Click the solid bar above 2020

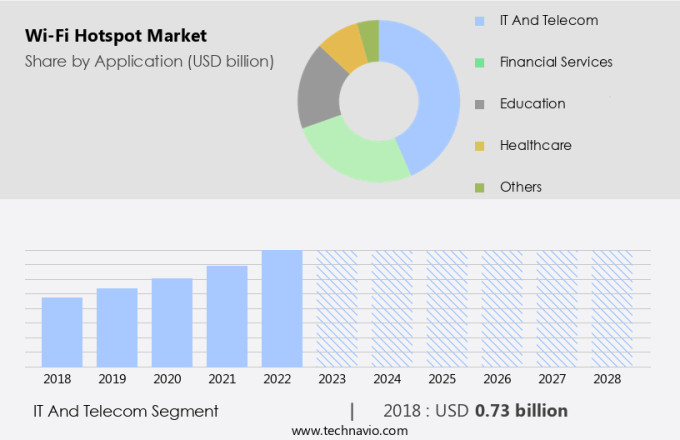point(172,322)
